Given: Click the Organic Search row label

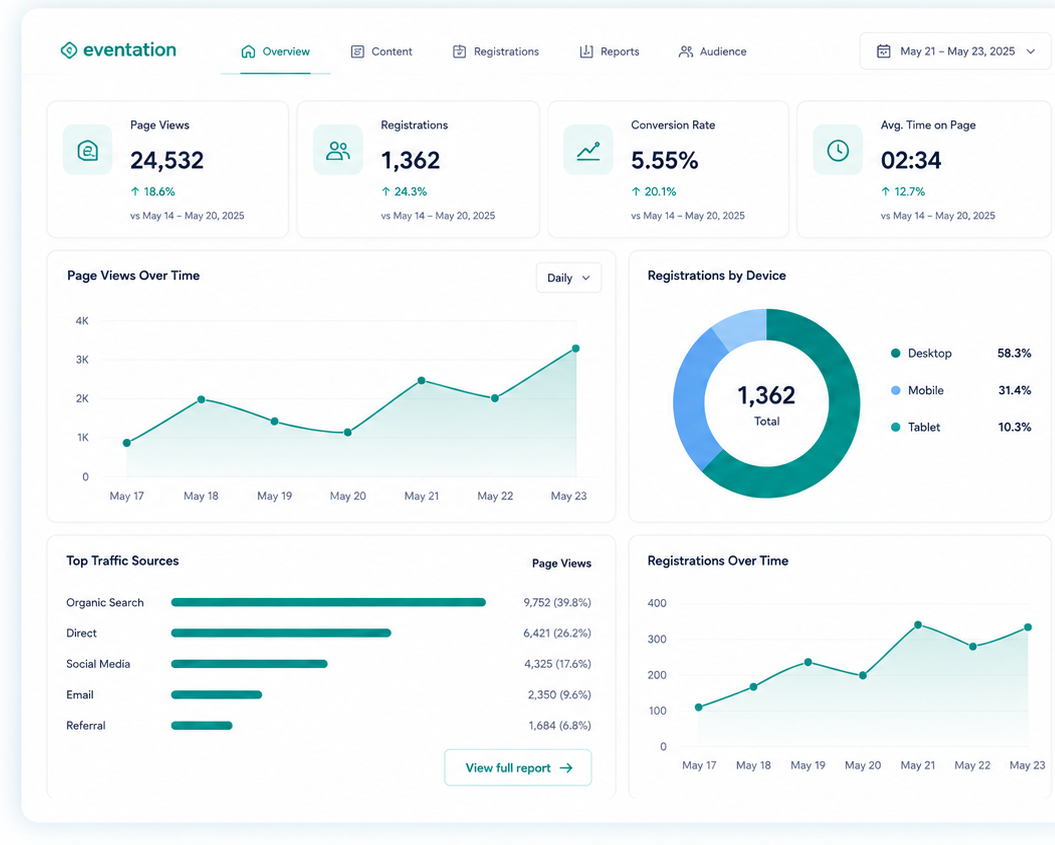Looking at the screenshot, I should click(x=105, y=602).
